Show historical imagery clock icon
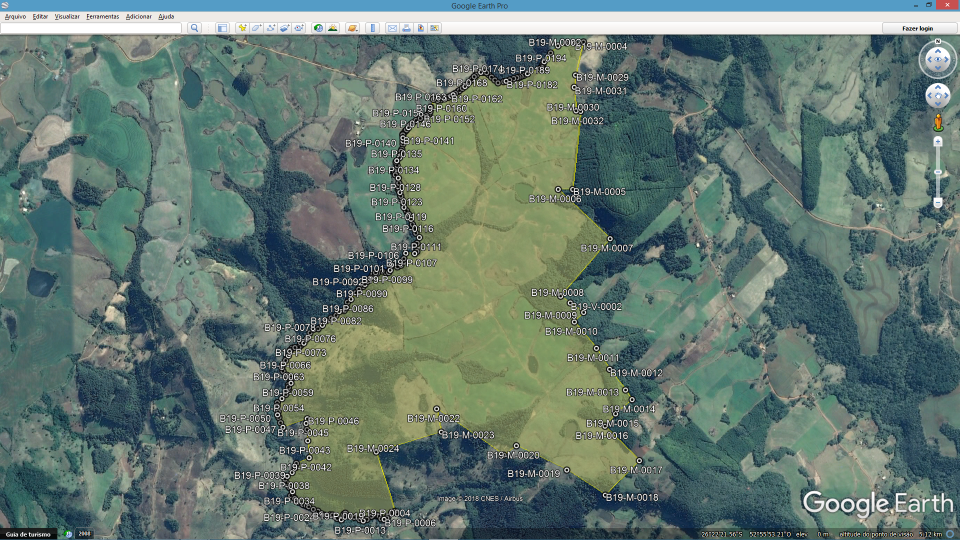The width and height of the screenshot is (960, 540). point(318,28)
